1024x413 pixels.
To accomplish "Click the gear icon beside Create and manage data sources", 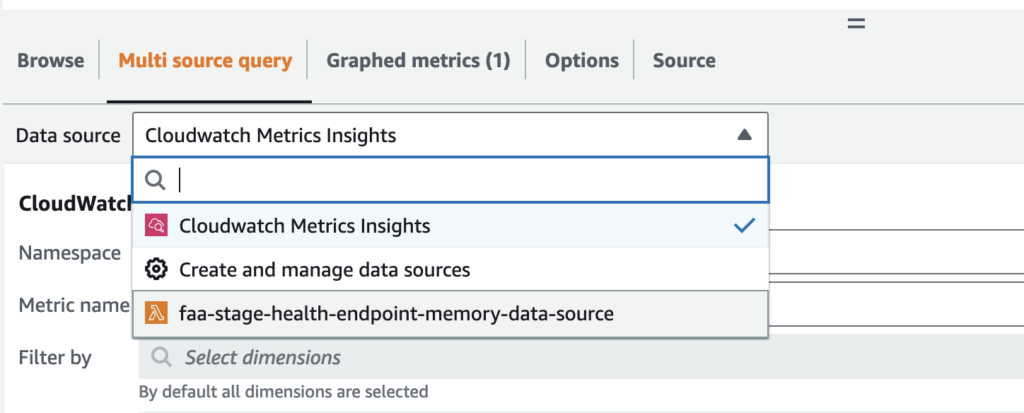I will point(156,269).
